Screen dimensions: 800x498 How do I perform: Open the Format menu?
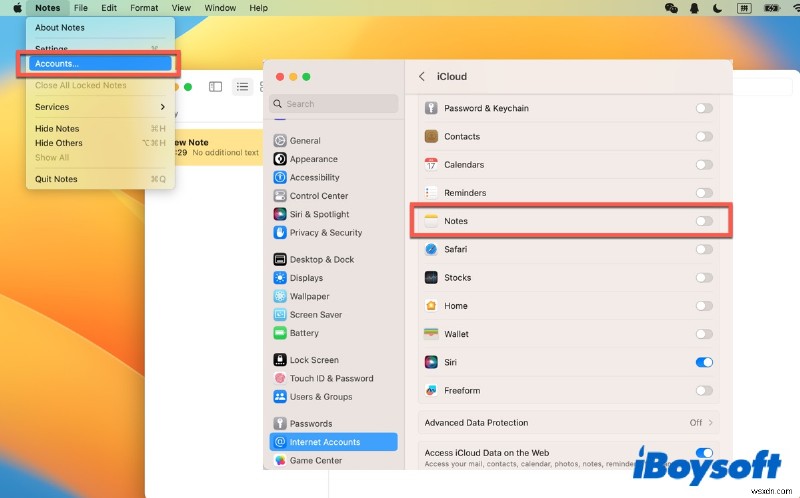click(x=144, y=8)
